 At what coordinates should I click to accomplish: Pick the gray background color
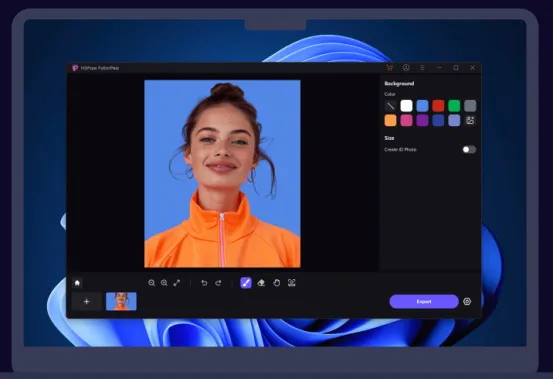click(x=470, y=106)
